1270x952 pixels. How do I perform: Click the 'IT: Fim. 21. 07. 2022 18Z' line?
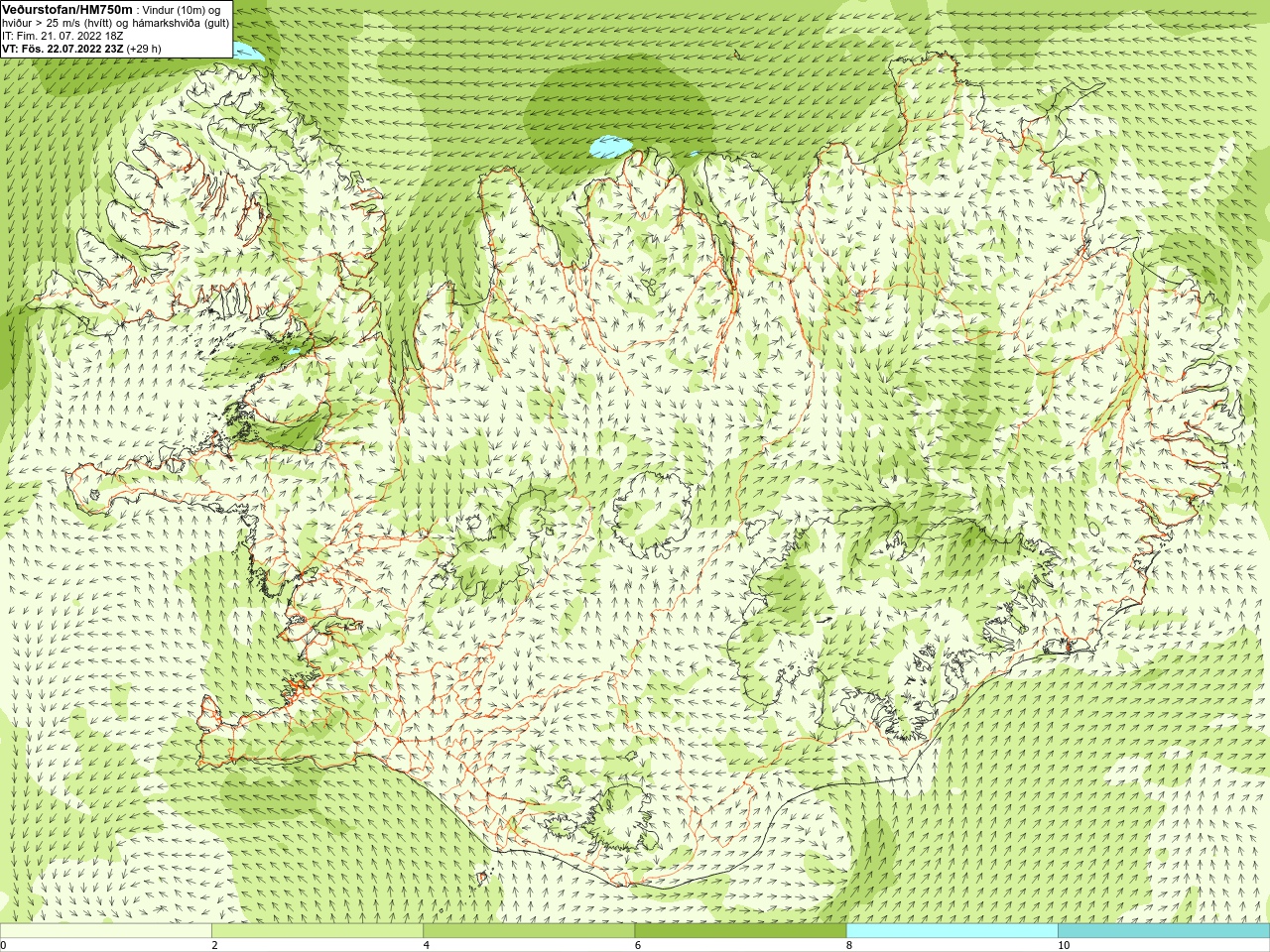[63, 36]
